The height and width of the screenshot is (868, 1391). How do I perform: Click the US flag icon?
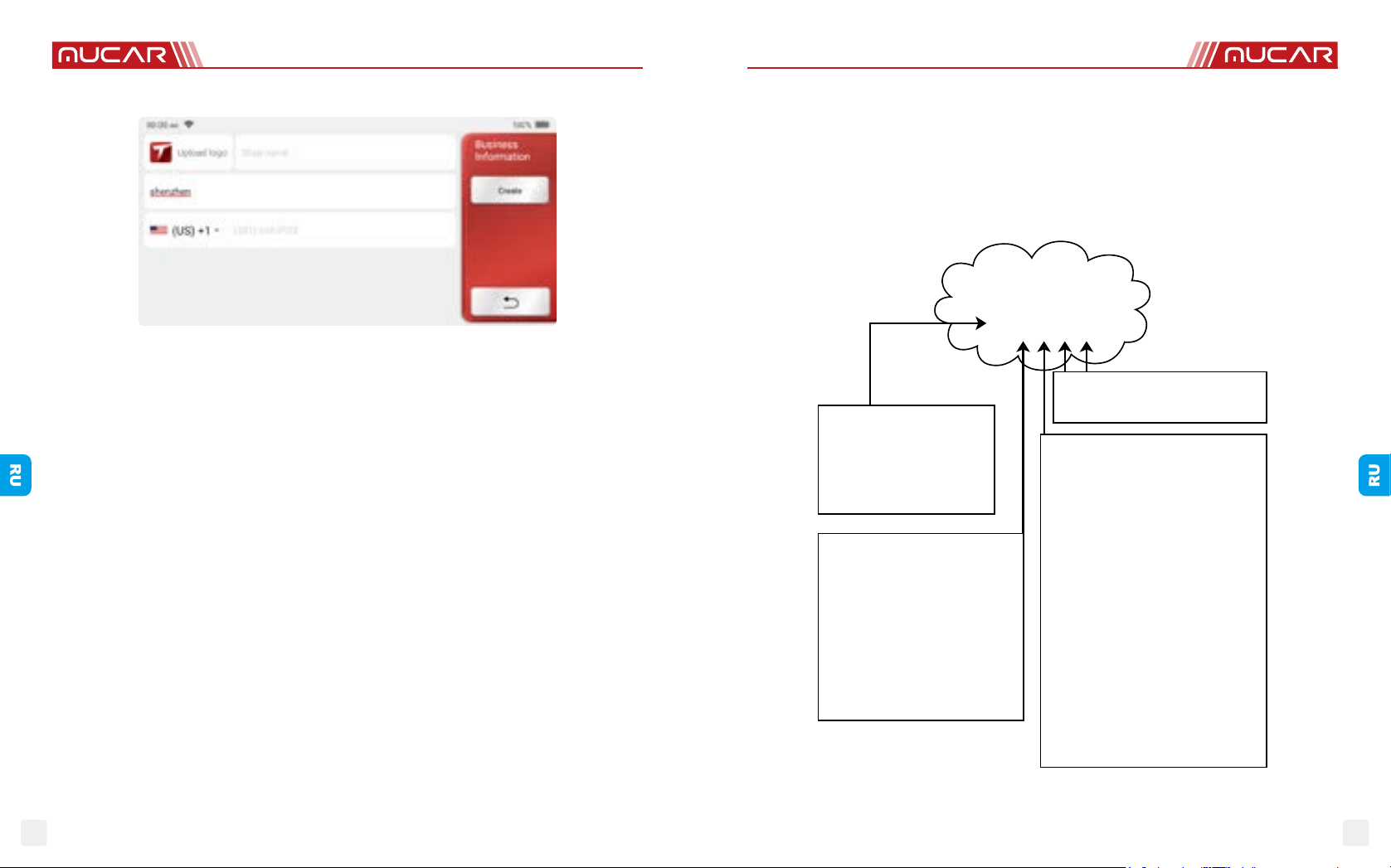coord(158,230)
